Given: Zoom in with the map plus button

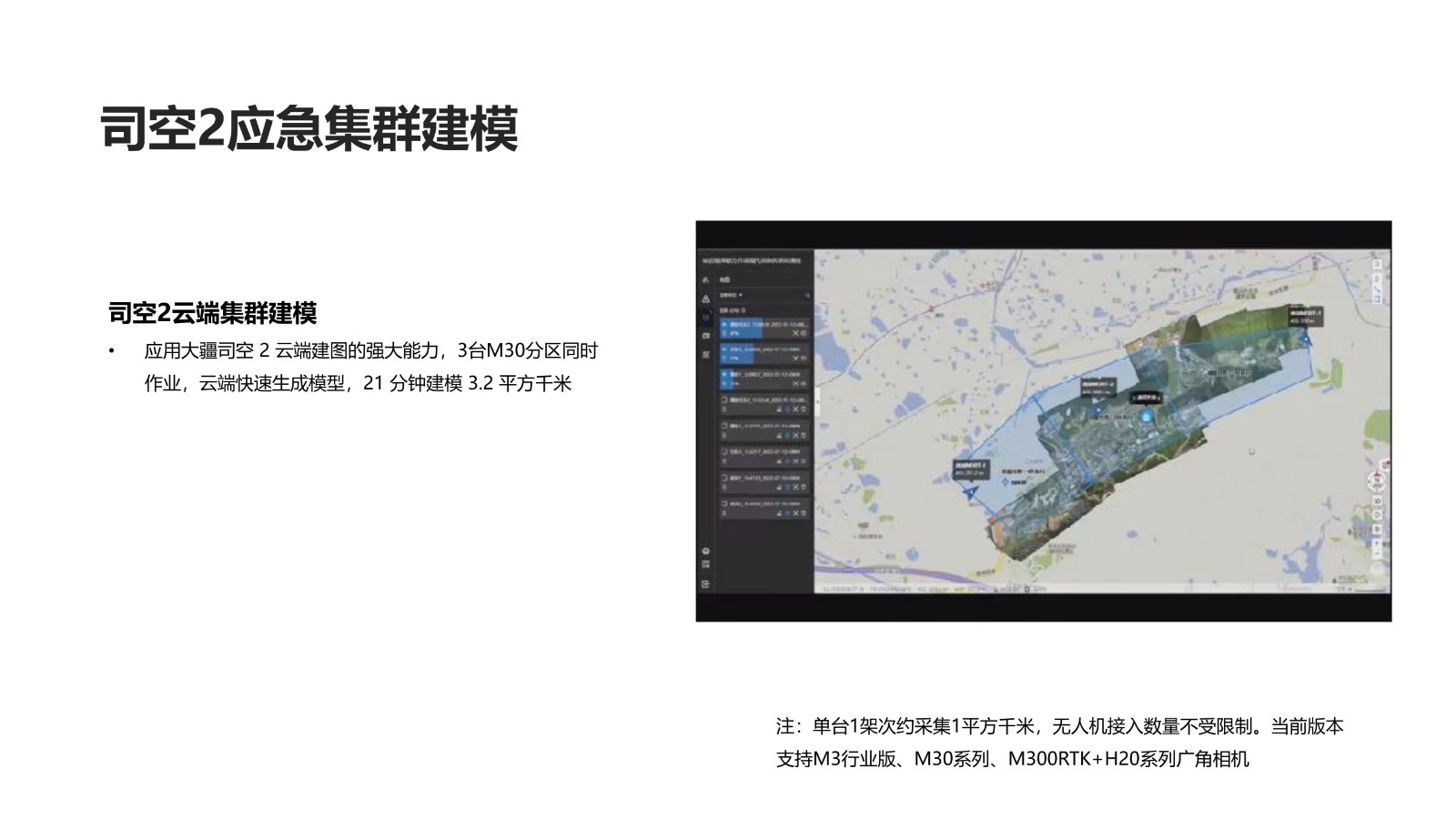Looking at the screenshot, I should 1377,544.
